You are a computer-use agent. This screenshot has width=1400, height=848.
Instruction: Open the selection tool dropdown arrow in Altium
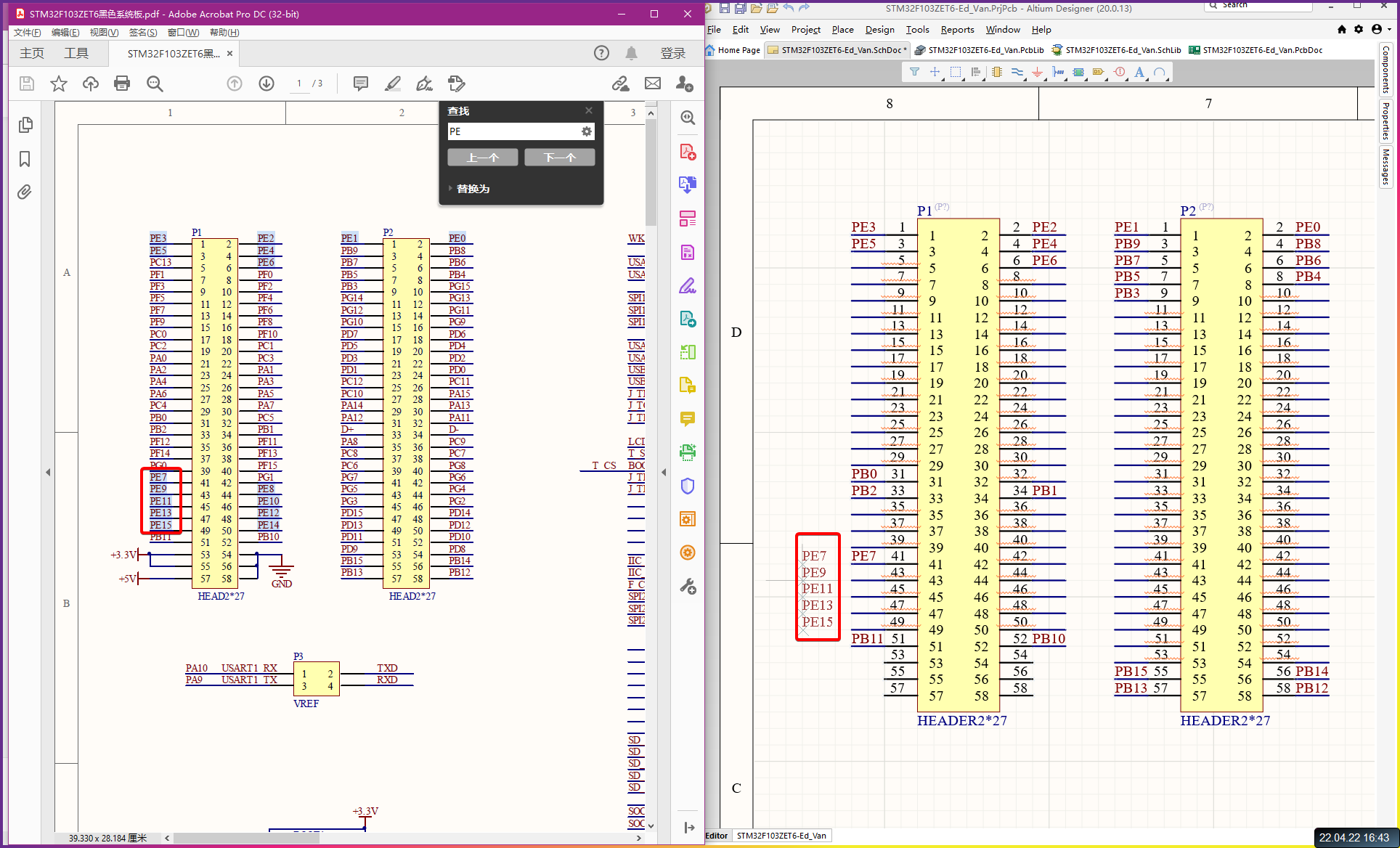coord(962,78)
